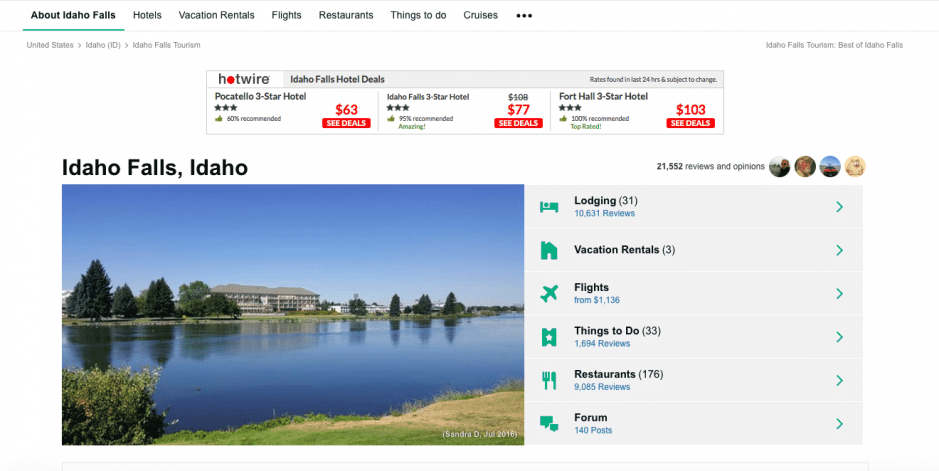
Task: Open the three-dots more menu
Action: coord(524,16)
